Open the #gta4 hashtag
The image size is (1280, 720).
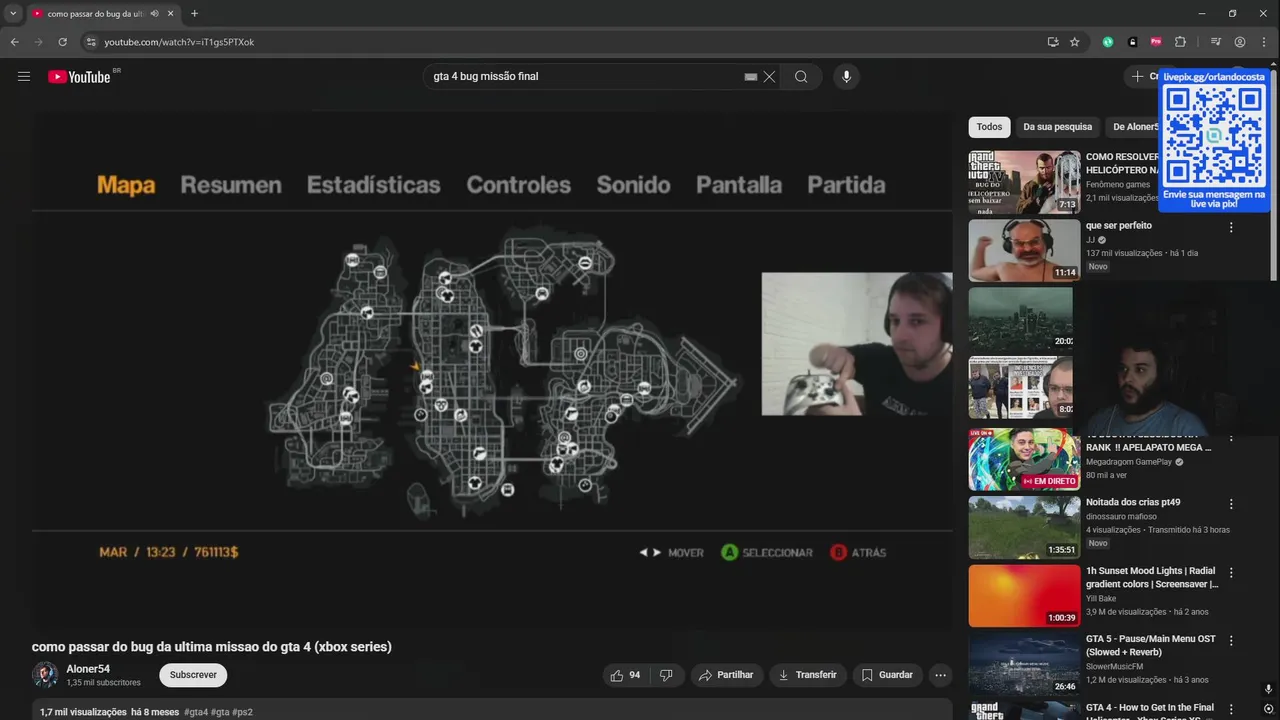[x=196, y=712]
